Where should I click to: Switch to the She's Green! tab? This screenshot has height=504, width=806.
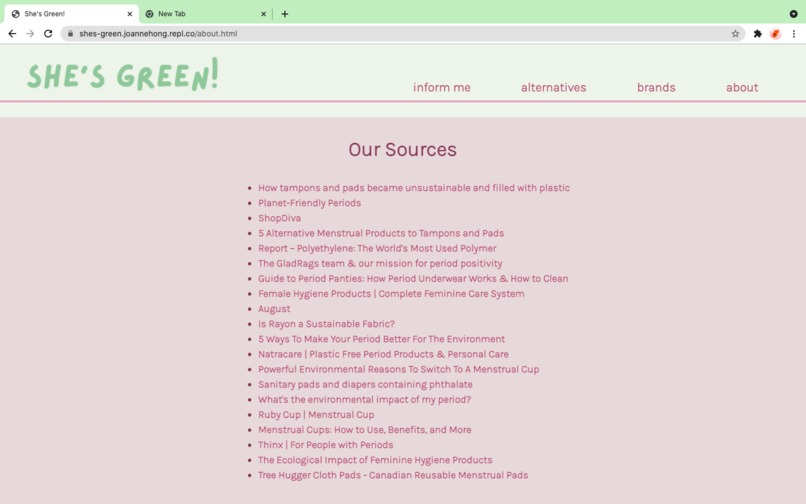(71, 14)
